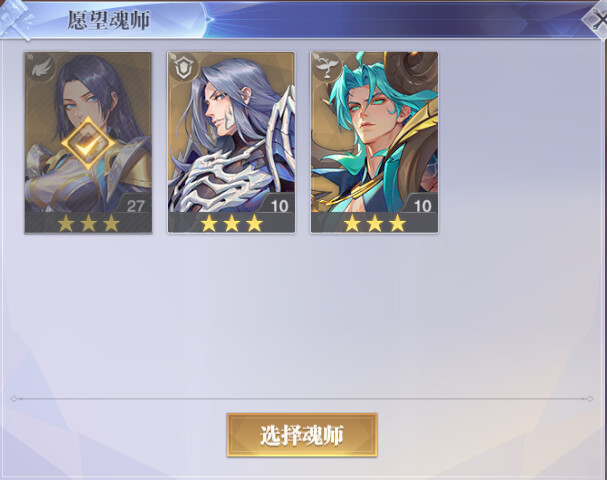Click the hammer emblem beside the title
The width and height of the screenshot is (607, 480).
click(x=15, y=20)
